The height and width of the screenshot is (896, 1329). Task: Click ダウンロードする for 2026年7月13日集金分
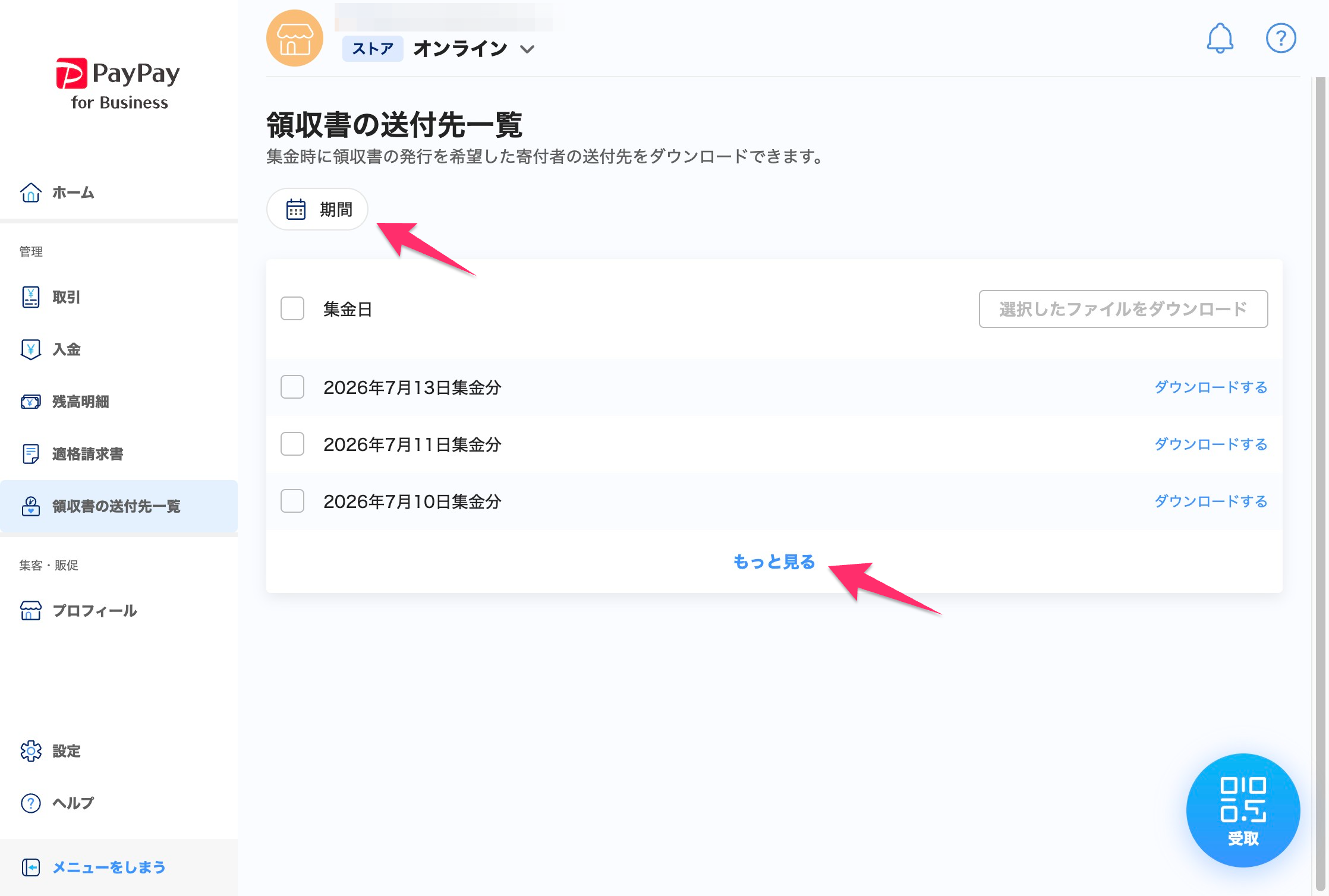pyautogui.click(x=1211, y=387)
